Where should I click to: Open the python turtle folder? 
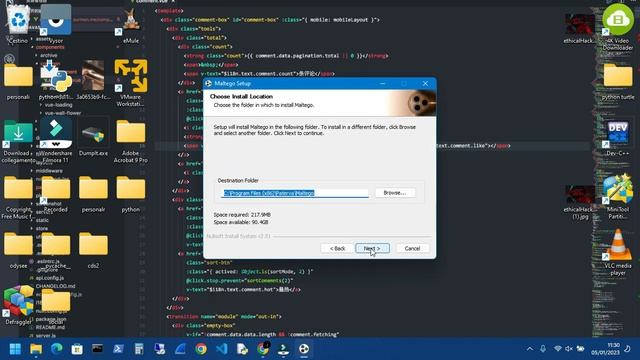click(618, 81)
